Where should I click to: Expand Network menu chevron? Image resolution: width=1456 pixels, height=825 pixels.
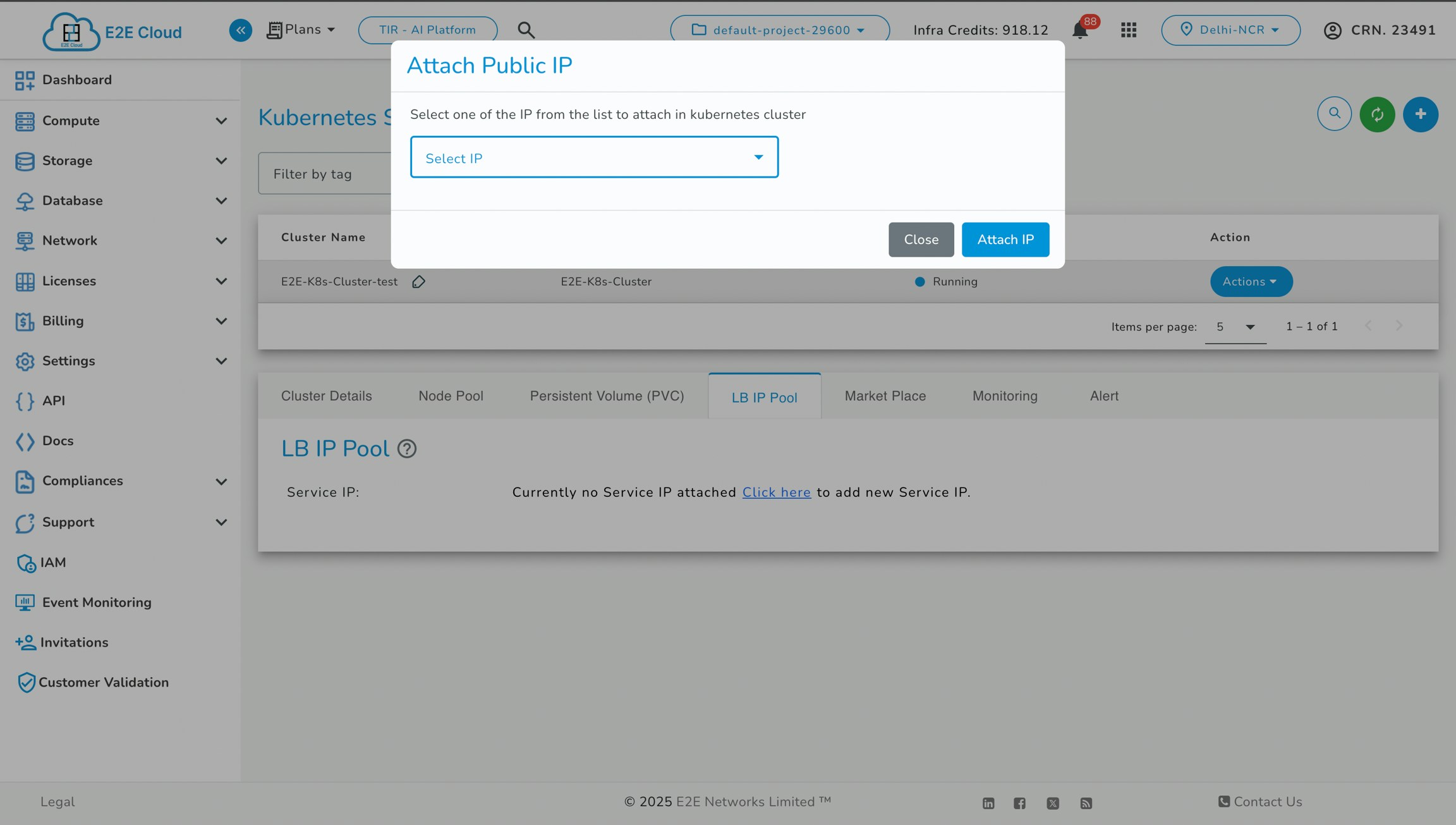point(221,241)
